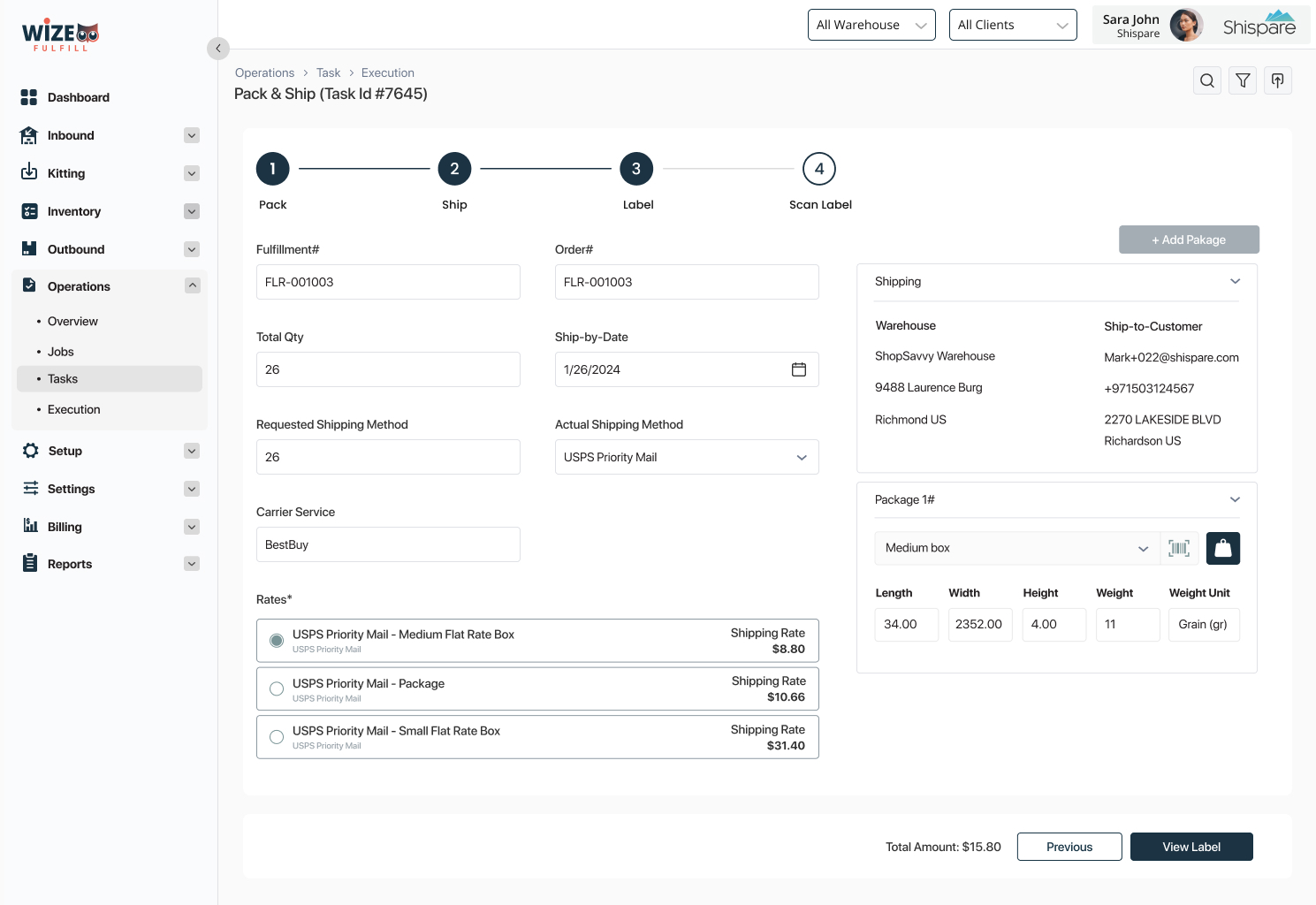Click the Carrier Service input field
1316x905 pixels.
tap(388, 544)
